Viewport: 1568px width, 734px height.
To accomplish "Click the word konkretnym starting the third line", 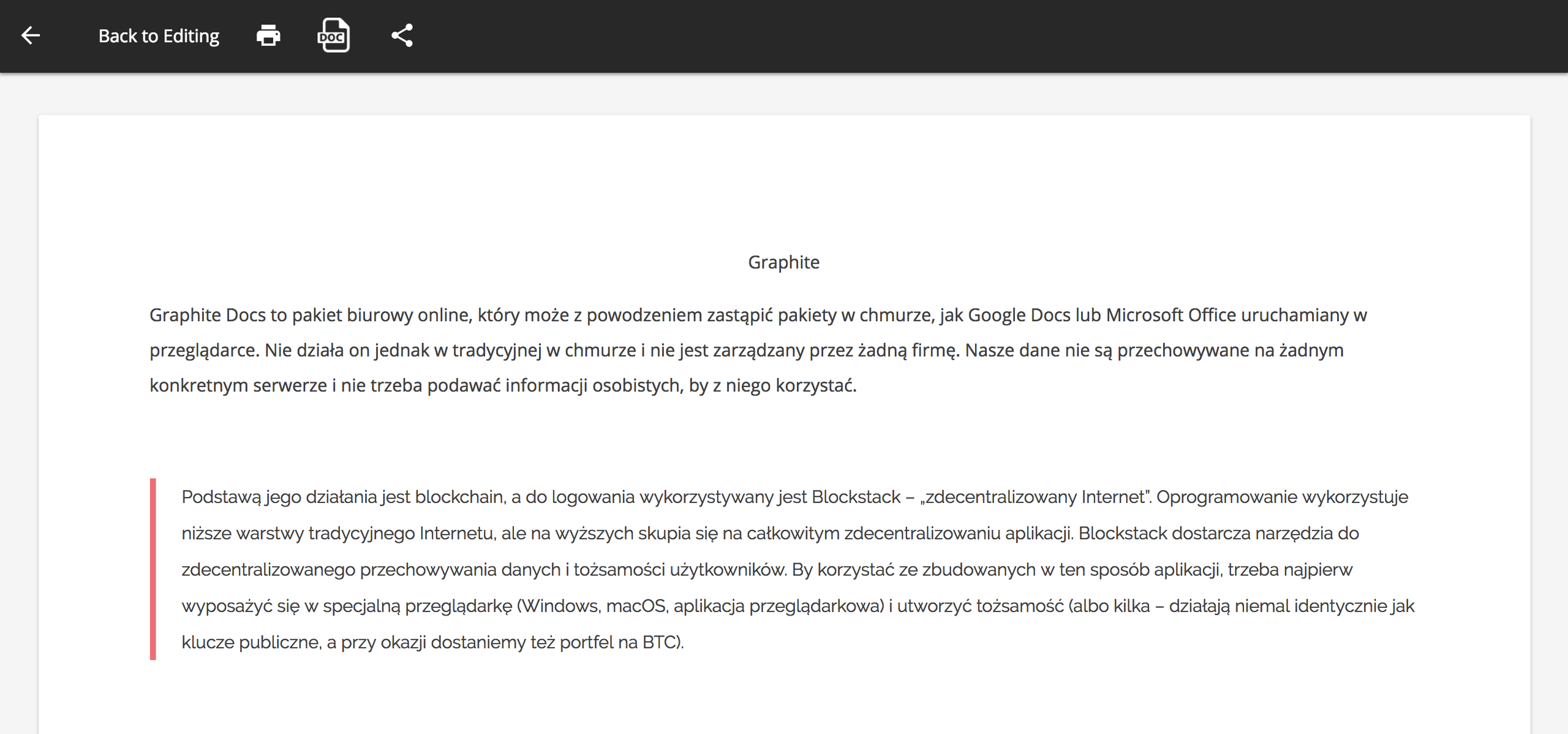I will click(x=198, y=385).
